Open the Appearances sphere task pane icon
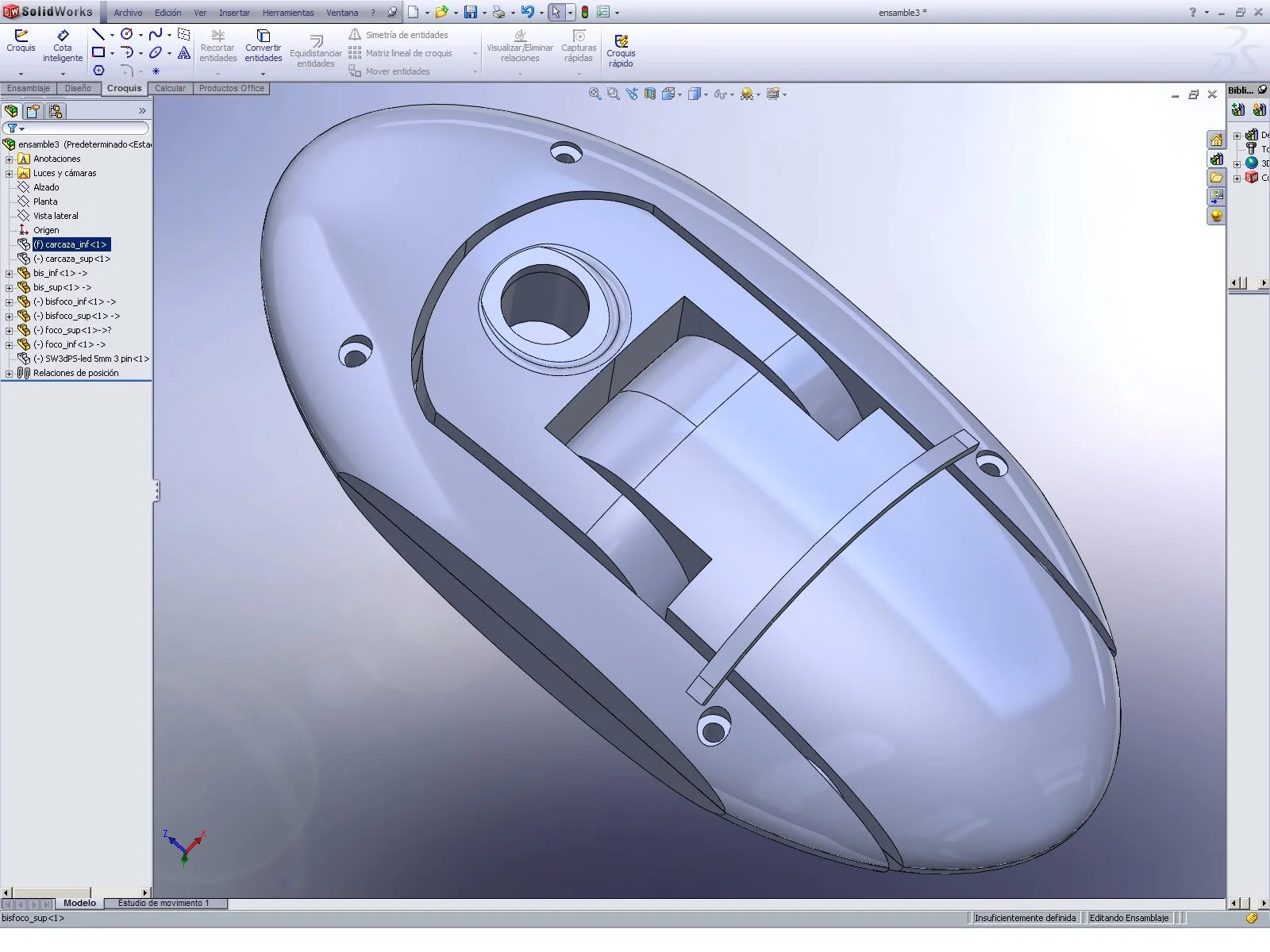 [1216, 216]
